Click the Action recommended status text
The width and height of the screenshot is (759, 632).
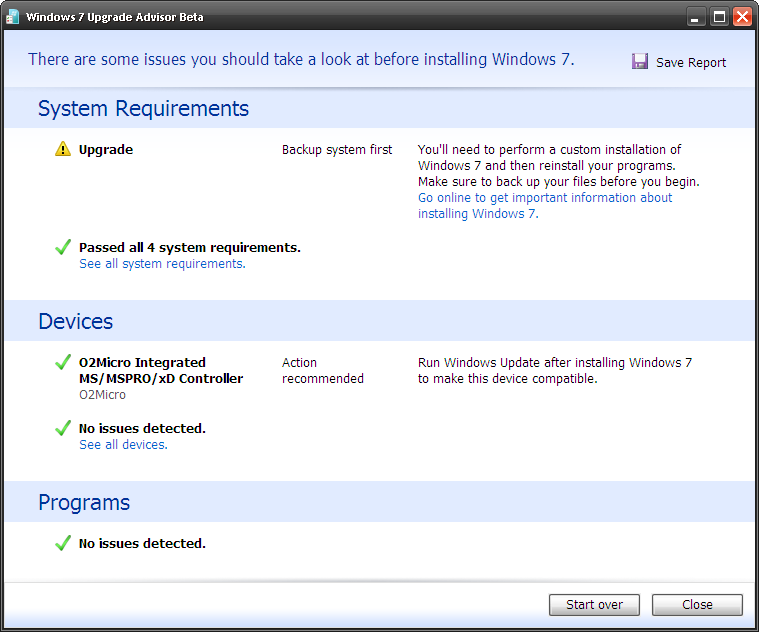pyautogui.click(x=323, y=370)
